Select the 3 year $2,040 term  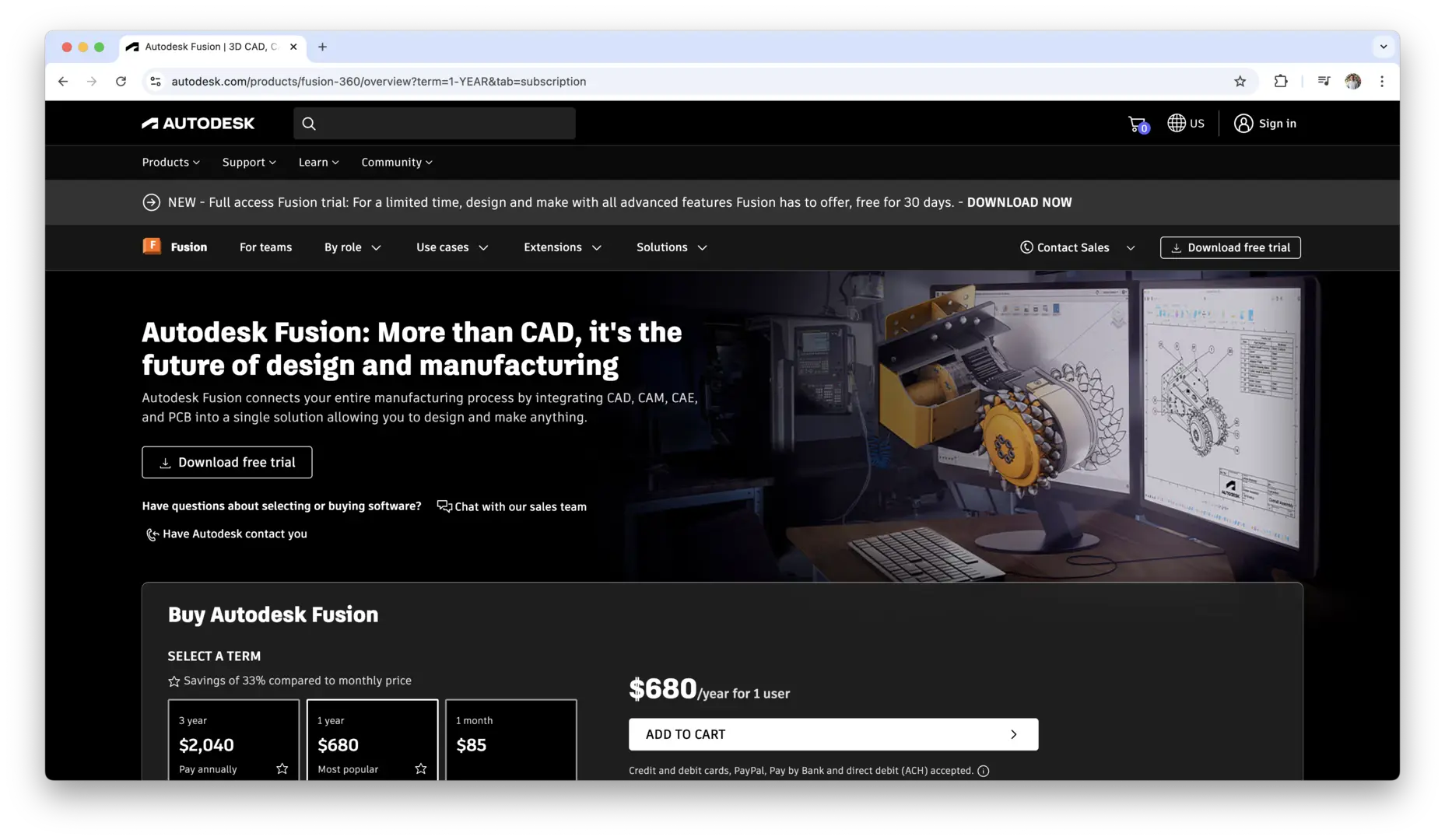233,739
